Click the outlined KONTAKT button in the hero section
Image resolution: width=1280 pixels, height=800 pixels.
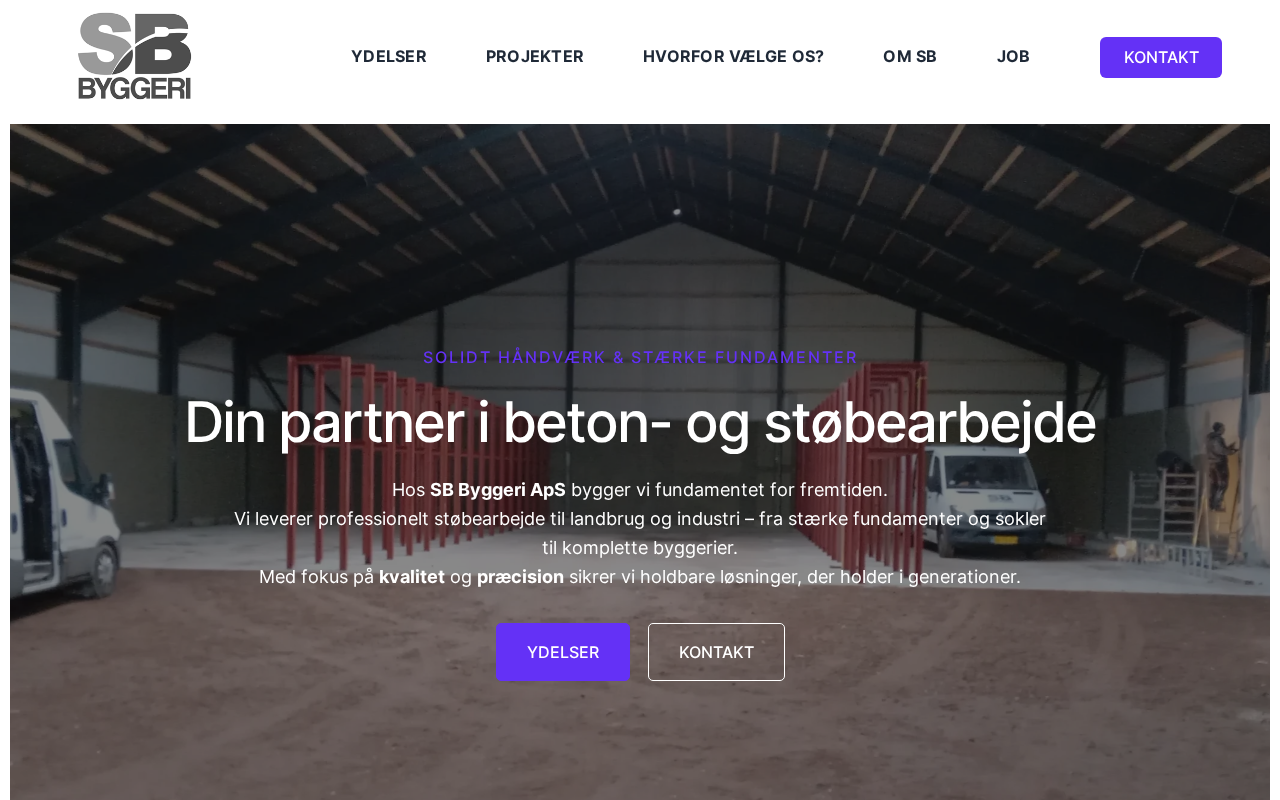(x=716, y=652)
